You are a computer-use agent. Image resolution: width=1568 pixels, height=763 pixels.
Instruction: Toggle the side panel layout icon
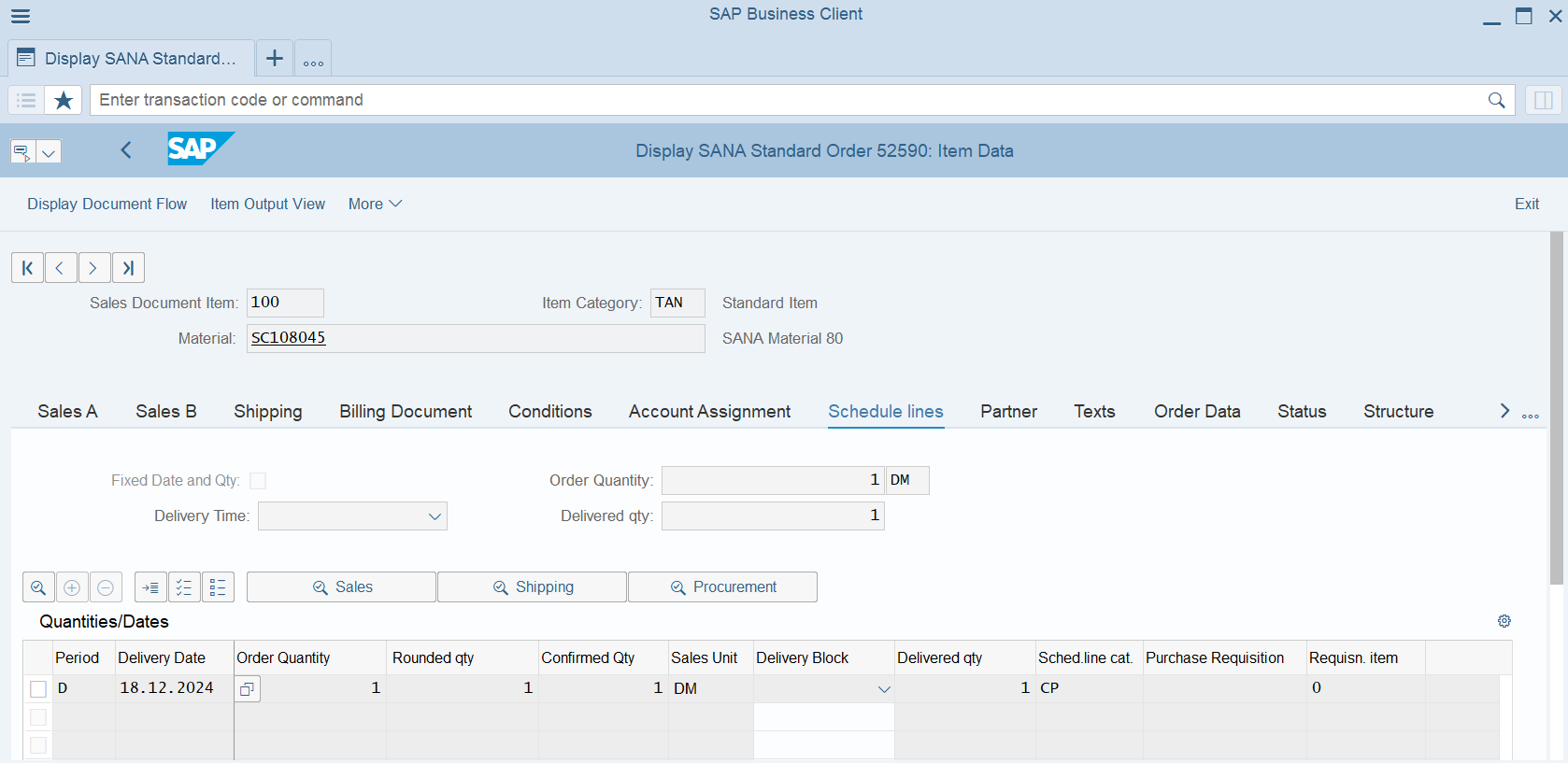pyautogui.click(x=1544, y=100)
